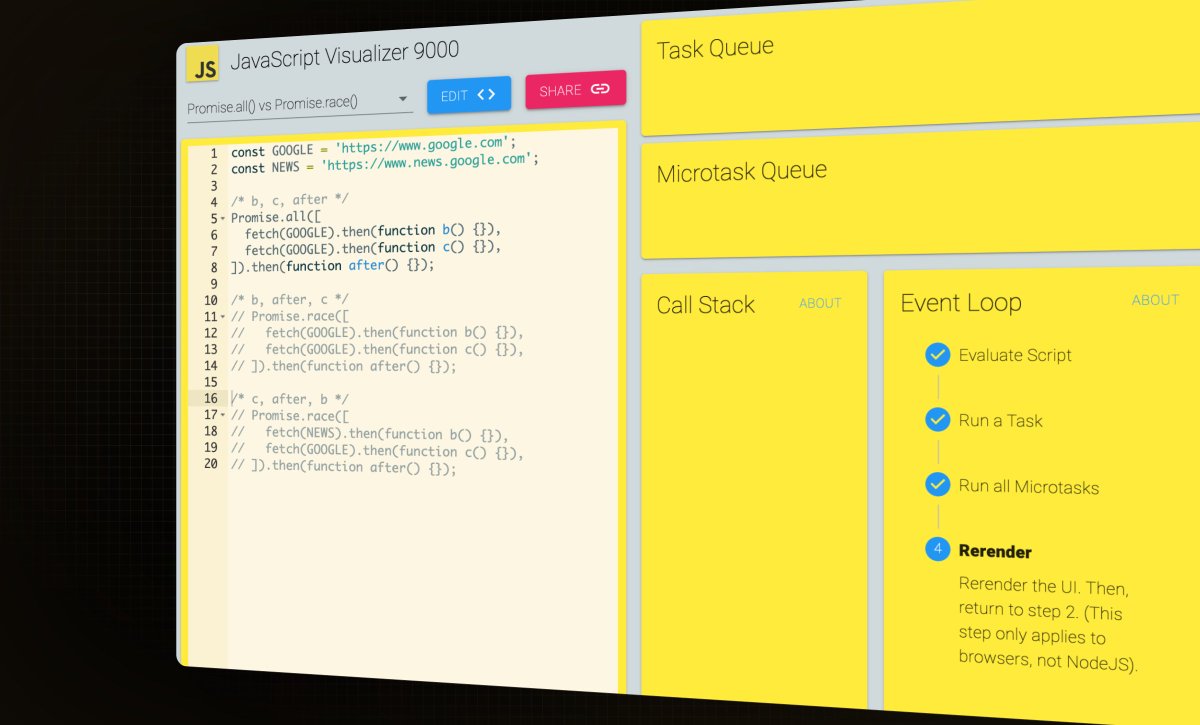Click the EDIT button
The image size is (1200, 725).
click(x=469, y=95)
